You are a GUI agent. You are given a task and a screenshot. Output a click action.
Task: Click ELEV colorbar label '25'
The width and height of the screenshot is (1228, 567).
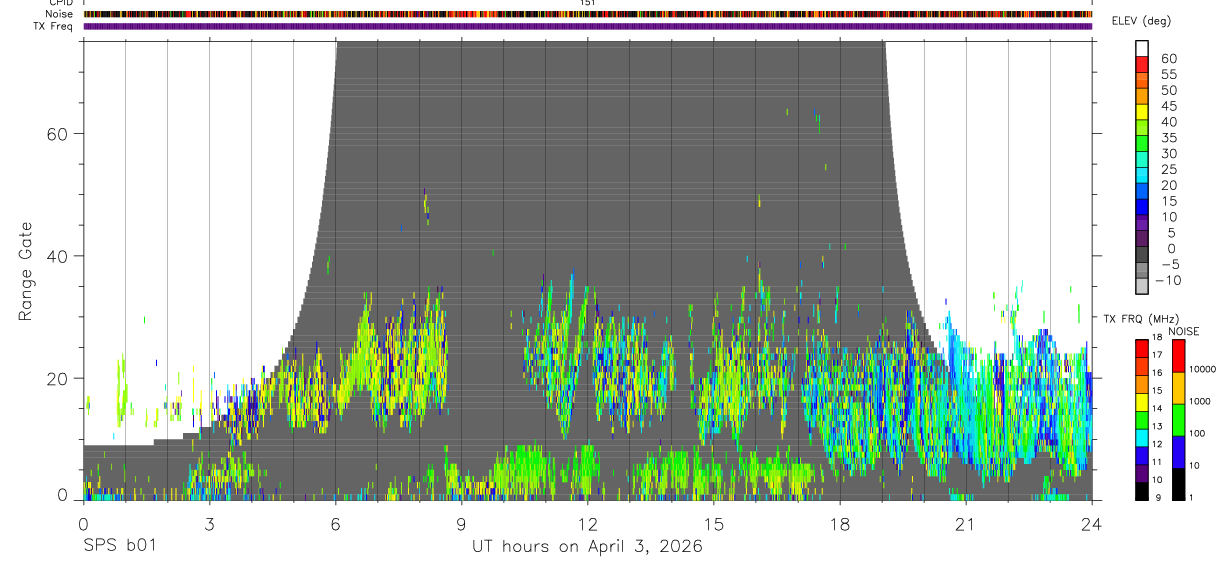(1168, 170)
